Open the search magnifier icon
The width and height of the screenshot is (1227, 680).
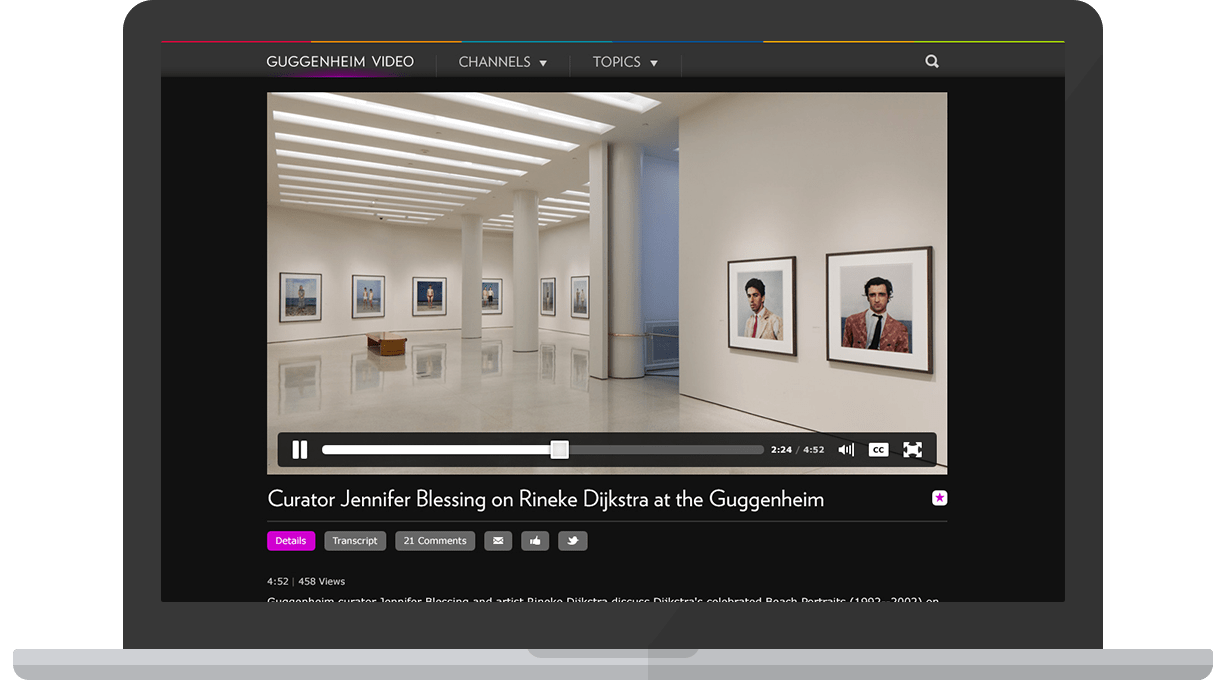(932, 62)
